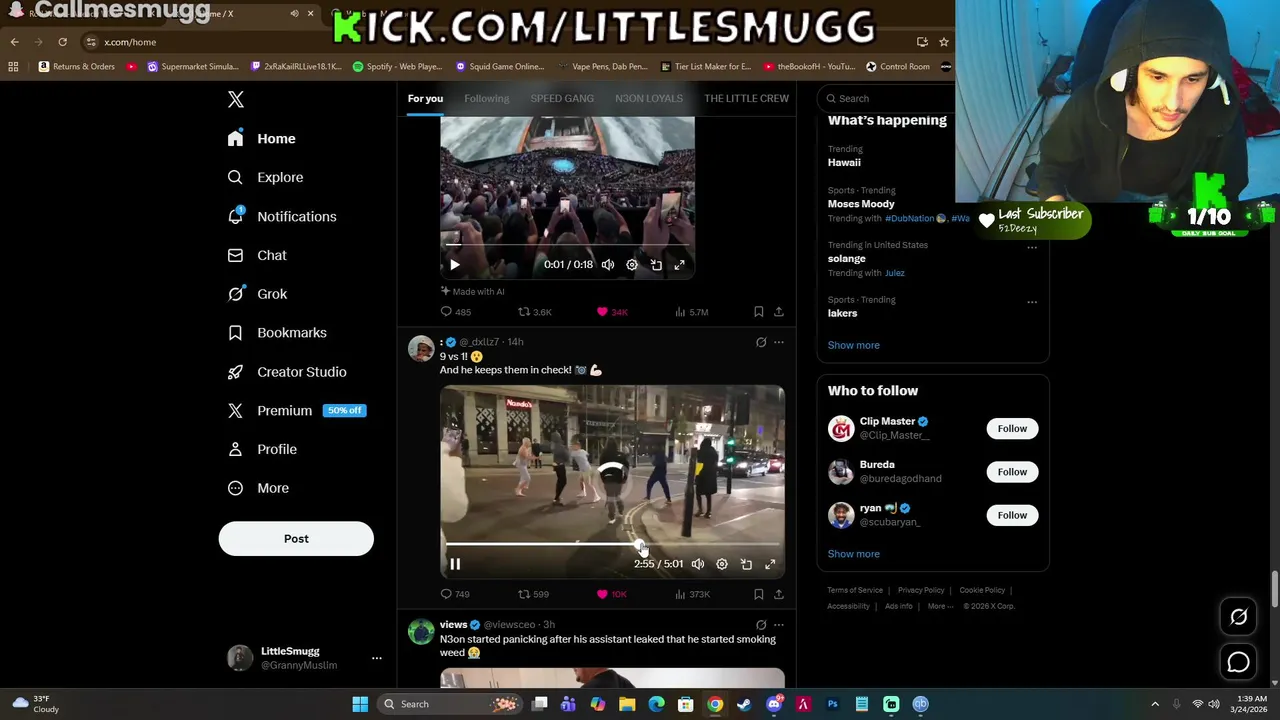Open settings gear on street video
1280x720 pixels.
(x=722, y=564)
